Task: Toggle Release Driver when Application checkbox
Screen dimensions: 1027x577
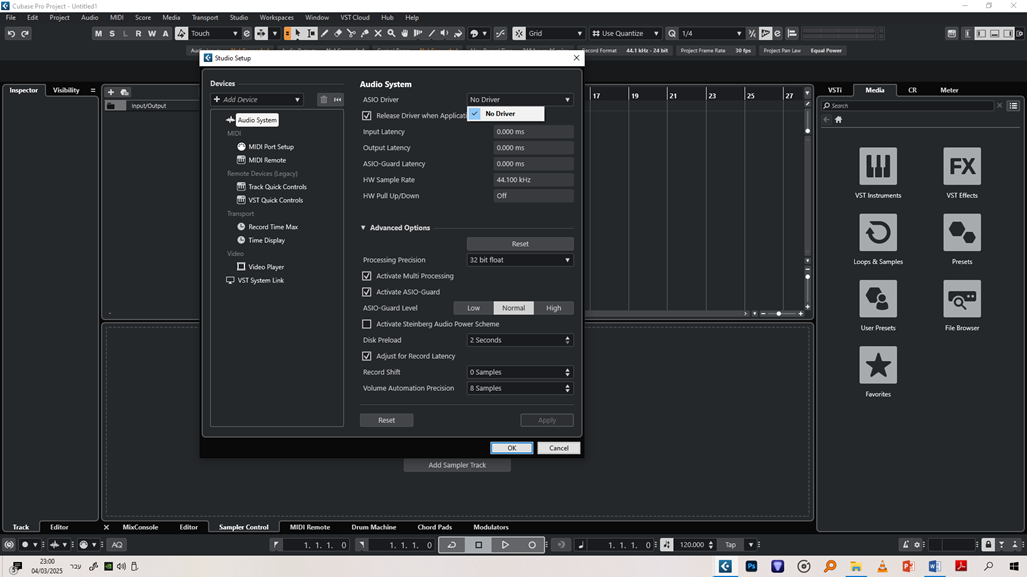Action: [367, 116]
